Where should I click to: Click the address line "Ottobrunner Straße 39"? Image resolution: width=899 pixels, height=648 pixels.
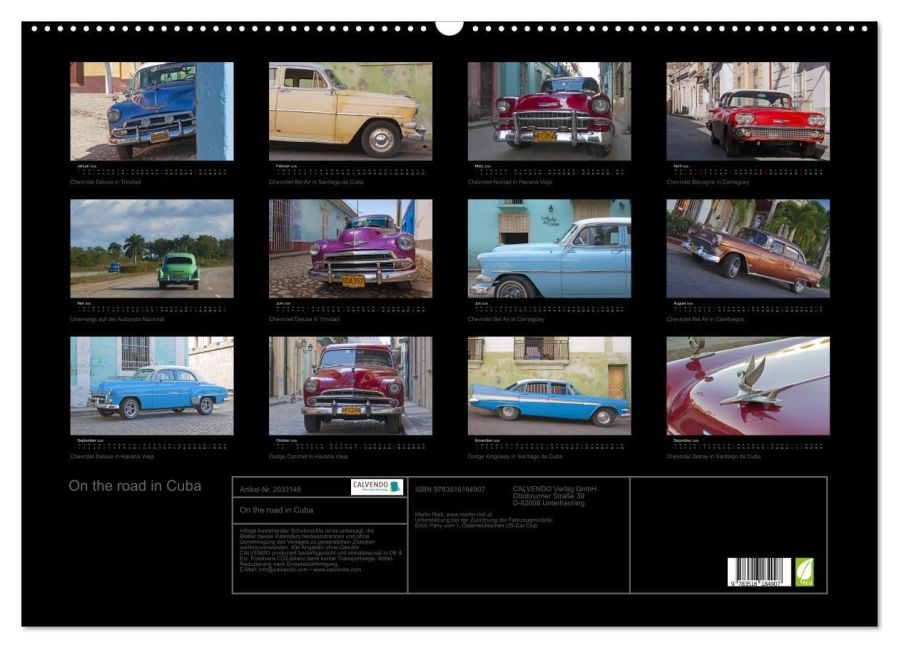tap(549, 495)
